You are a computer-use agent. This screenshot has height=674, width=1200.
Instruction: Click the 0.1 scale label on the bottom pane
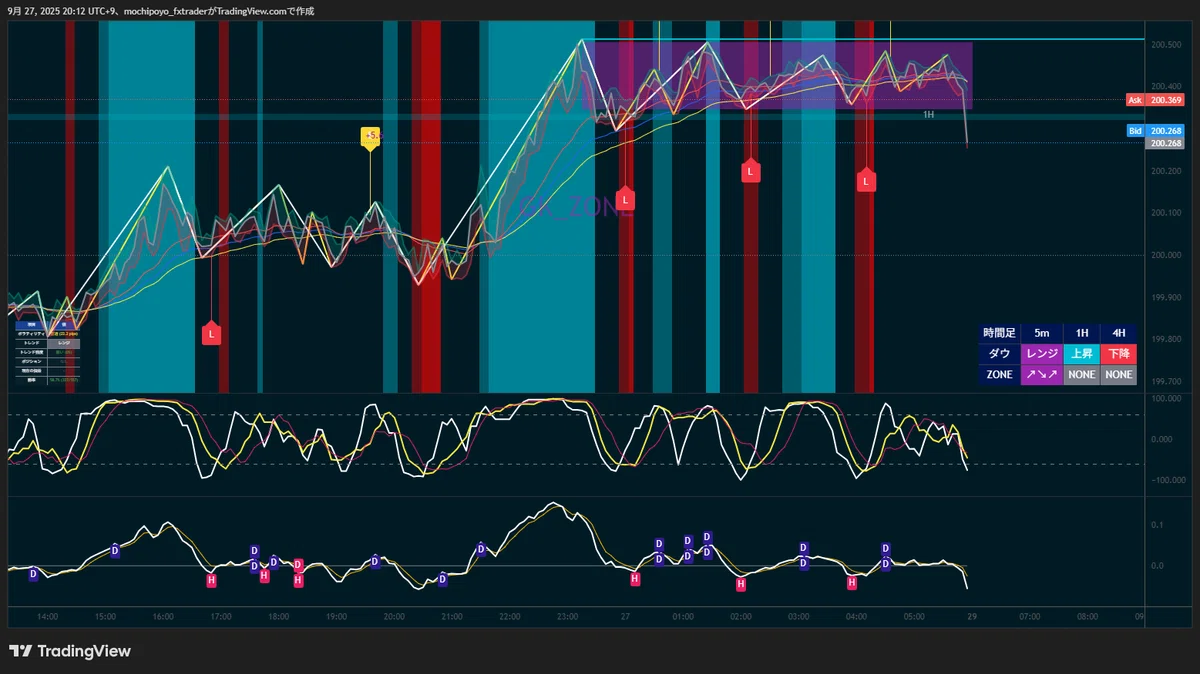(1156, 525)
